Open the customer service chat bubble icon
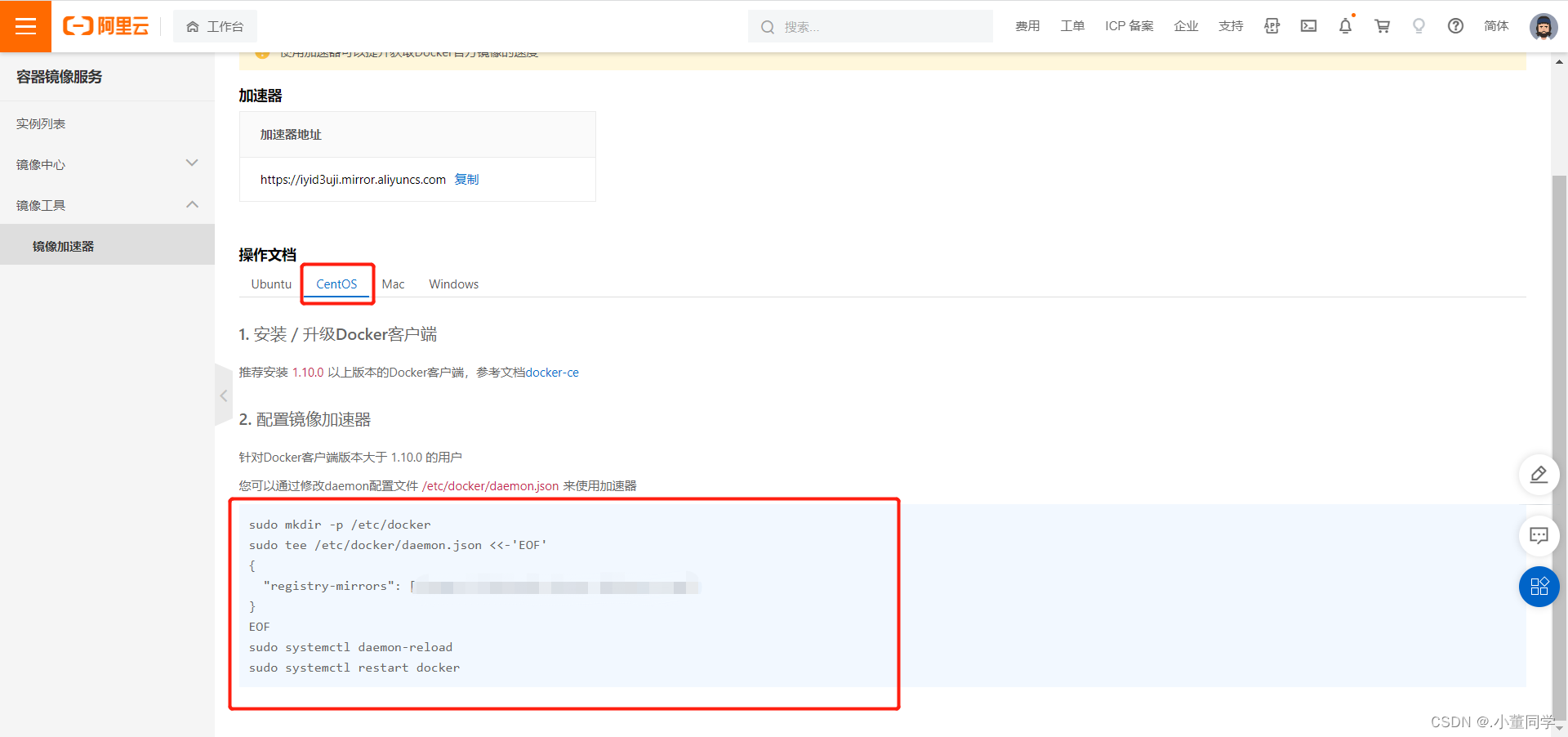The width and height of the screenshot is (1568, 737). 1538,536
